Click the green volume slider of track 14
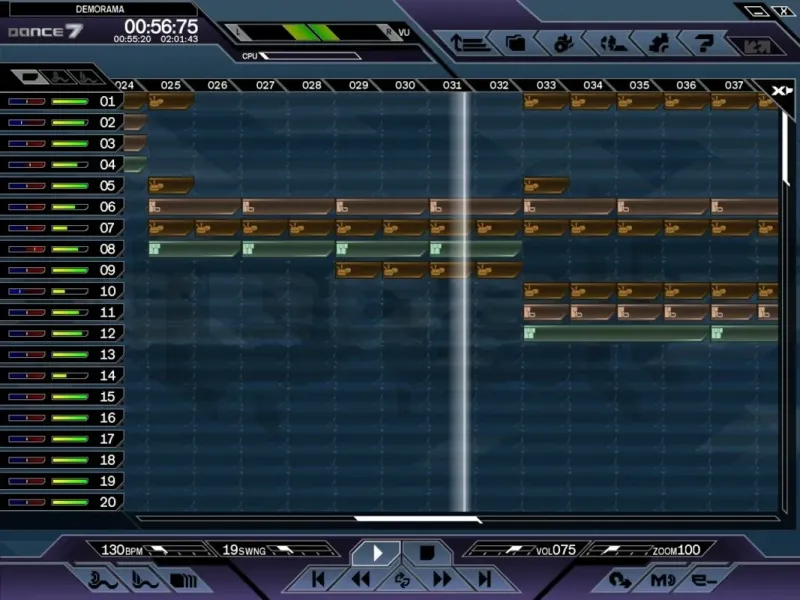This screenshot has width=800, height=600. pos(70,376)
